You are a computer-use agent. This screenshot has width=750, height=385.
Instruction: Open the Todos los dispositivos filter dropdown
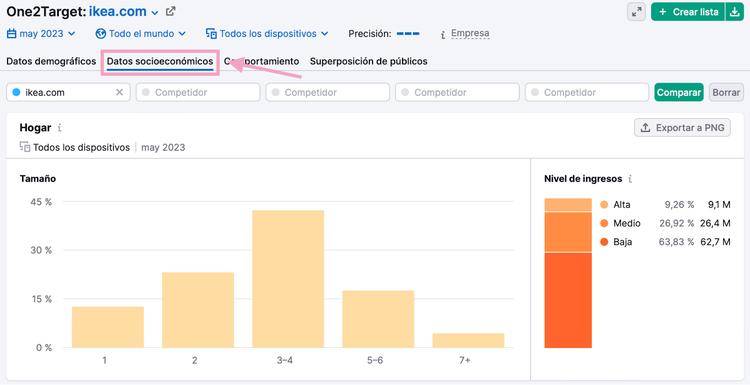[267, 34]
